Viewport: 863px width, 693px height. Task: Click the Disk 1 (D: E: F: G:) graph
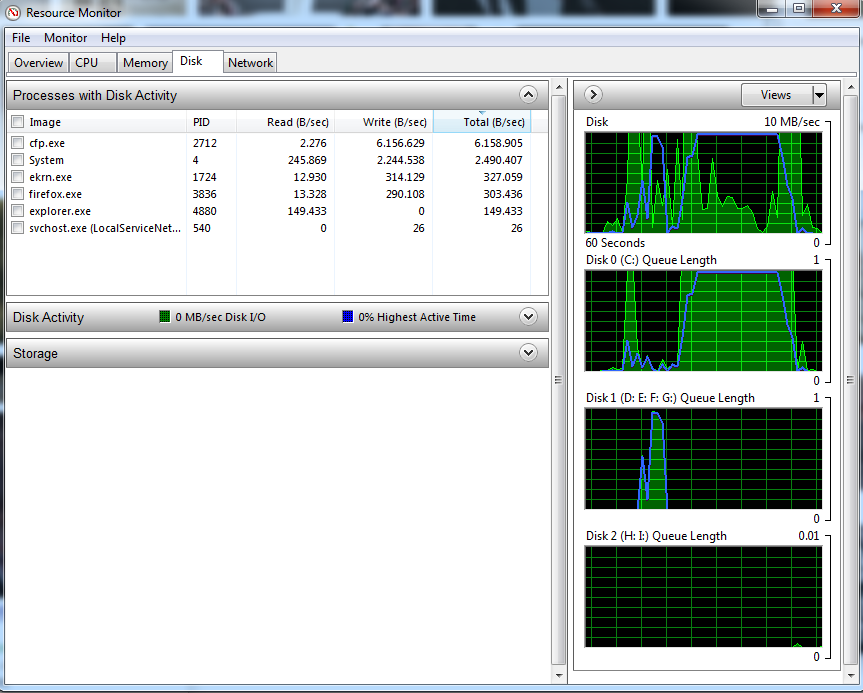(703, 459)
